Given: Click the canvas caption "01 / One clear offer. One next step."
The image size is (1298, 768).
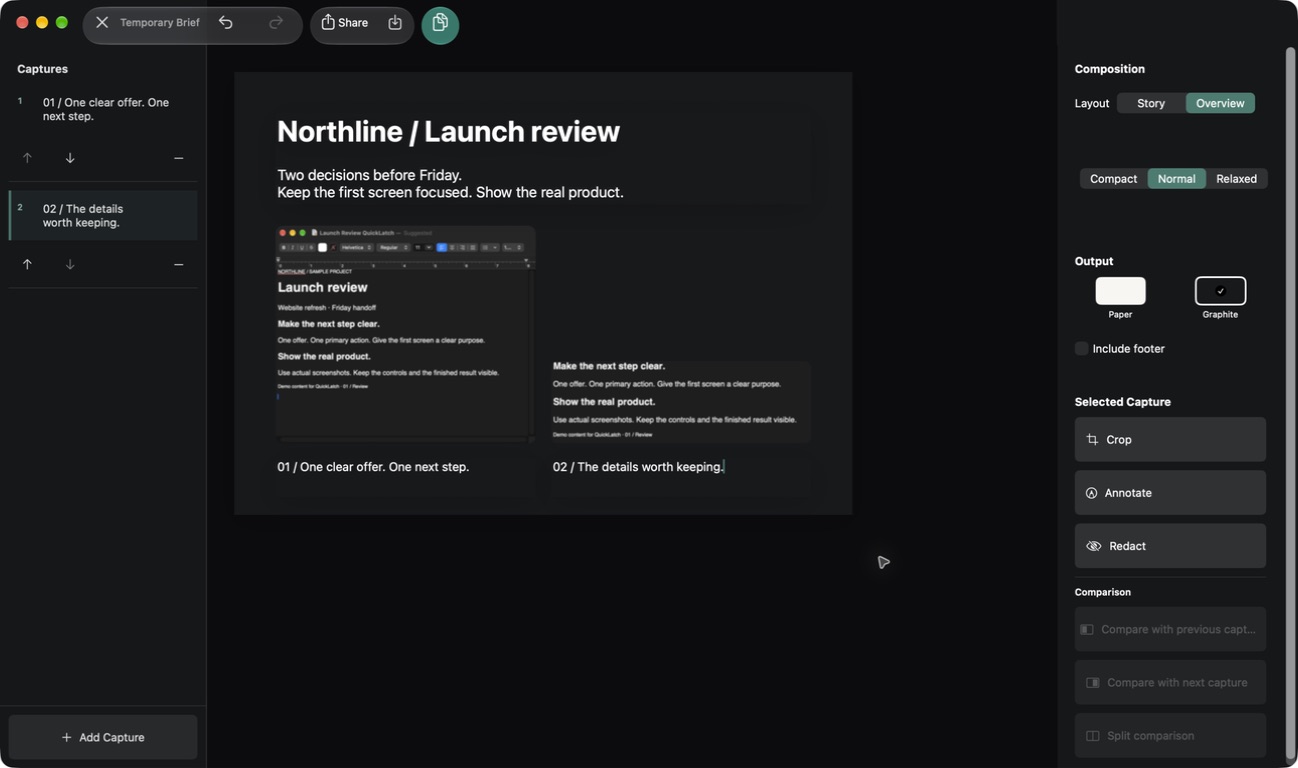Looking at the screenshot, I should click(373, 466).
